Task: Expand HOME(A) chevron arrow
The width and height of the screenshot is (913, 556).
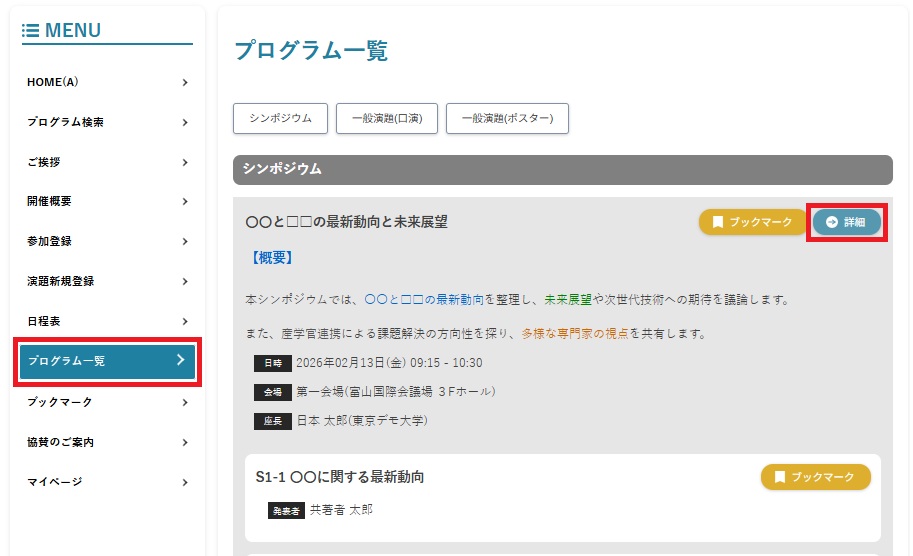Action: 185,82
